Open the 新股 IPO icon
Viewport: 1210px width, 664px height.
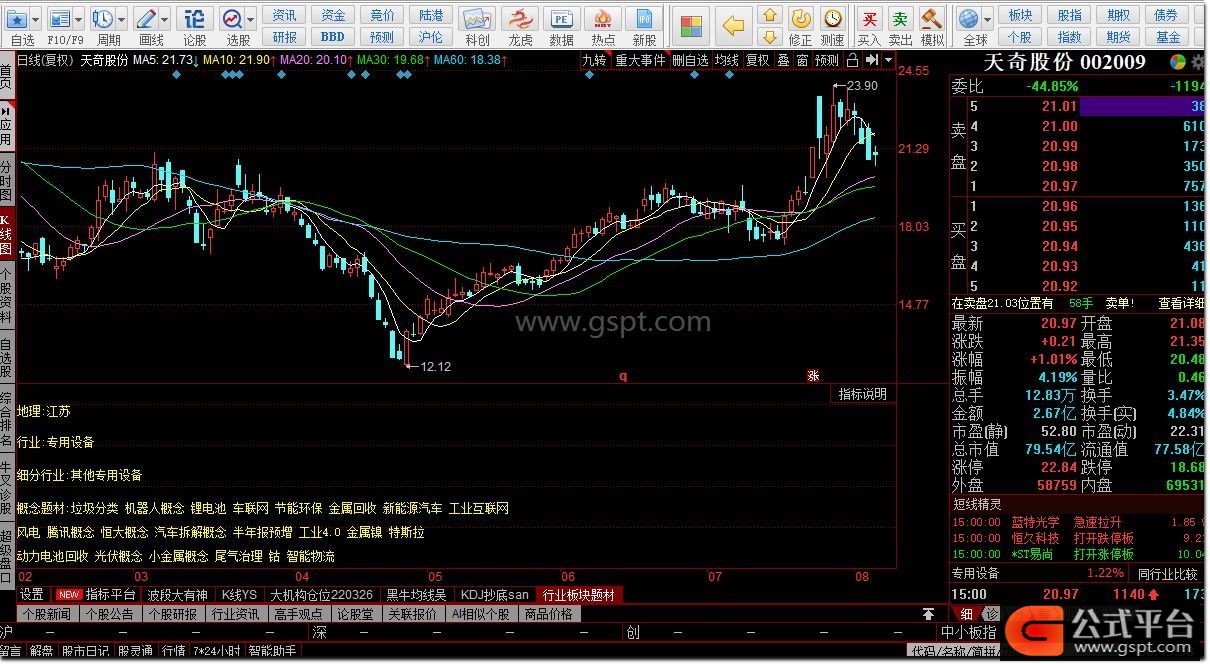(x=645, y=19)
